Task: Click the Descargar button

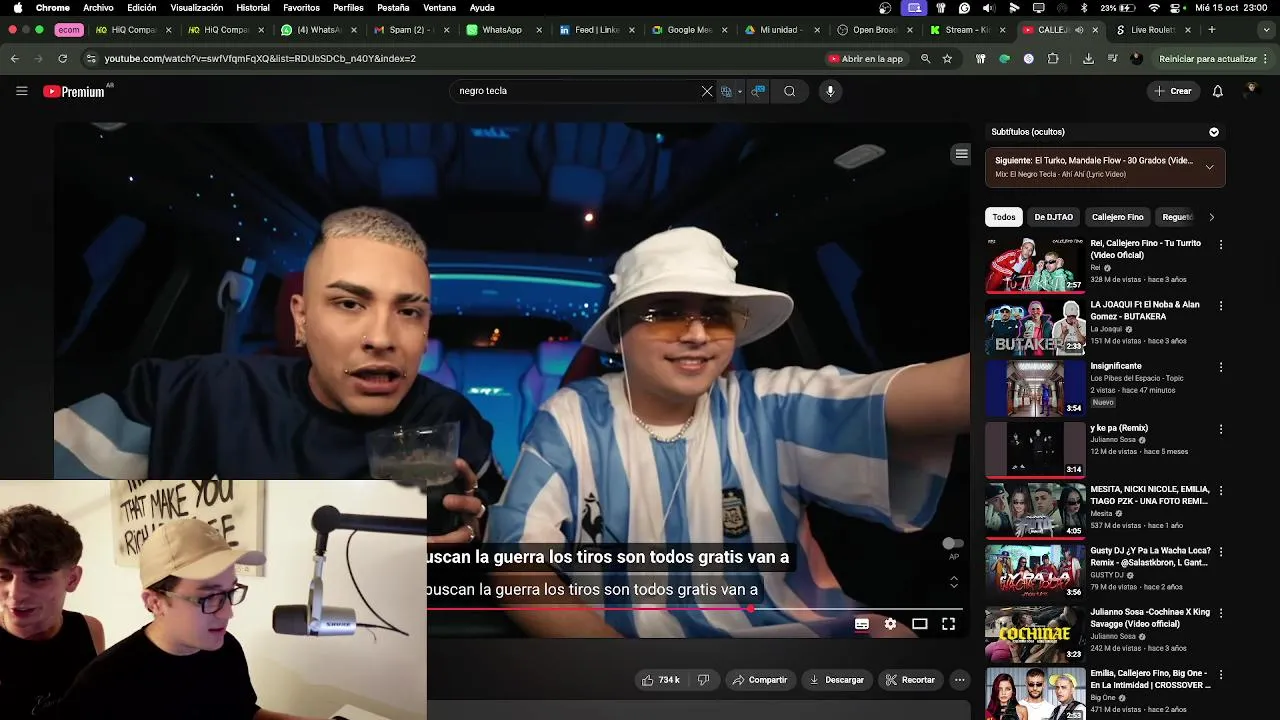Action: click(836, 680)
